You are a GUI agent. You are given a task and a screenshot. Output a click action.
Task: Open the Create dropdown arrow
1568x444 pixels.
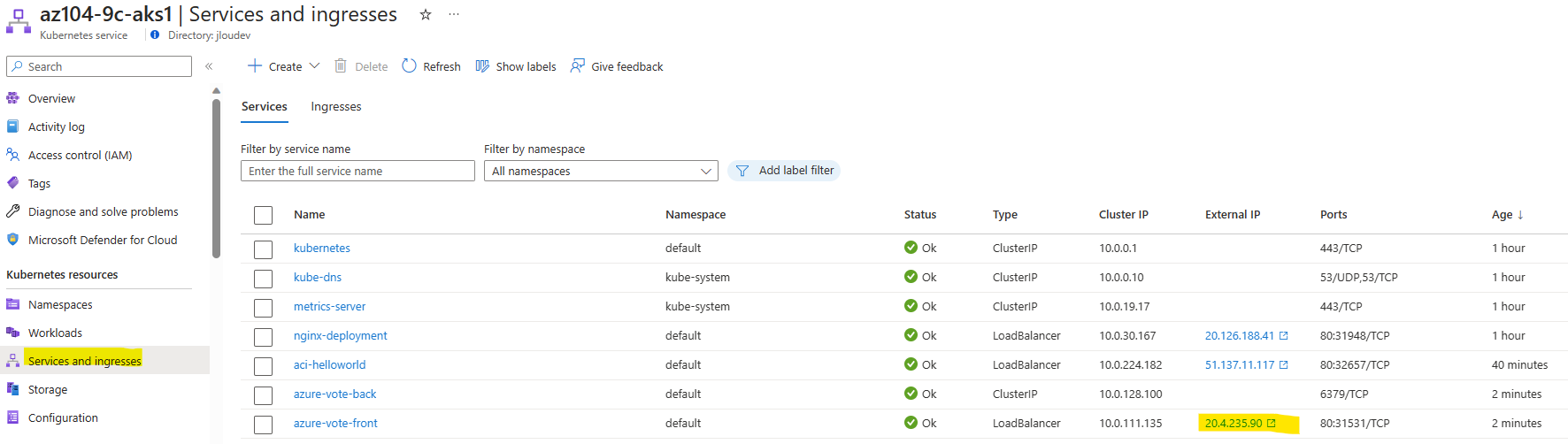click(314, 65)
